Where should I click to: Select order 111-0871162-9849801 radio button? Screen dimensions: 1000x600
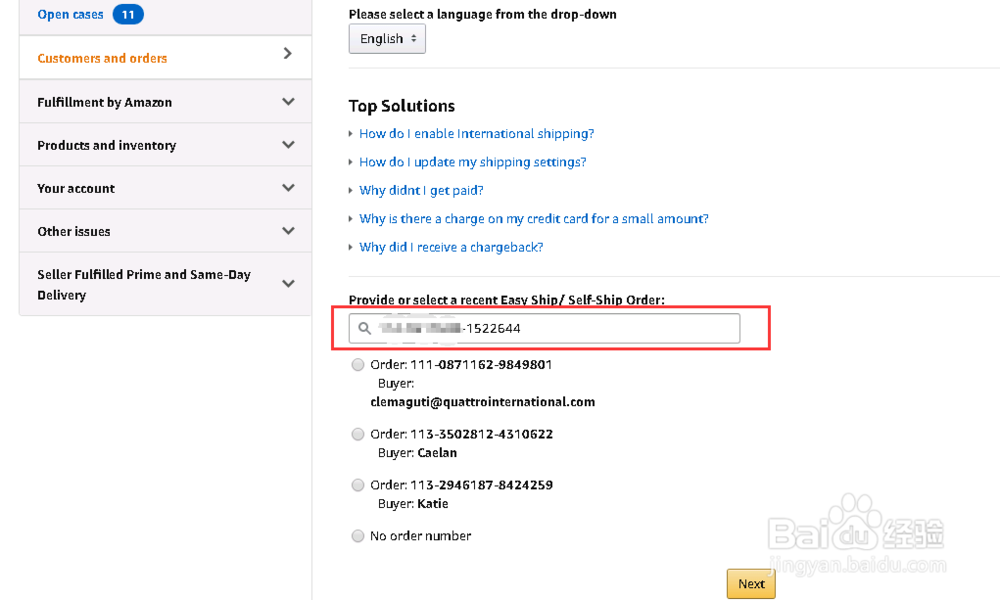click(358, 366)
